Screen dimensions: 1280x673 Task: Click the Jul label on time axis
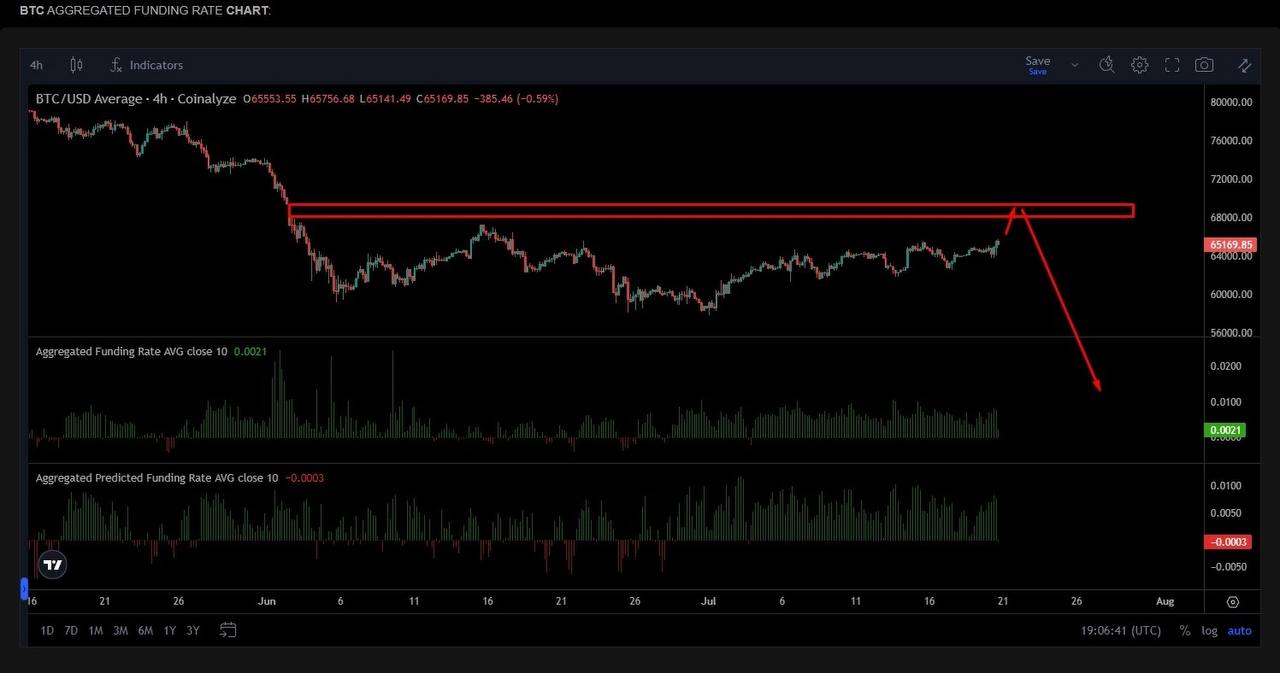pyautogui.click(x=709, y=602)
